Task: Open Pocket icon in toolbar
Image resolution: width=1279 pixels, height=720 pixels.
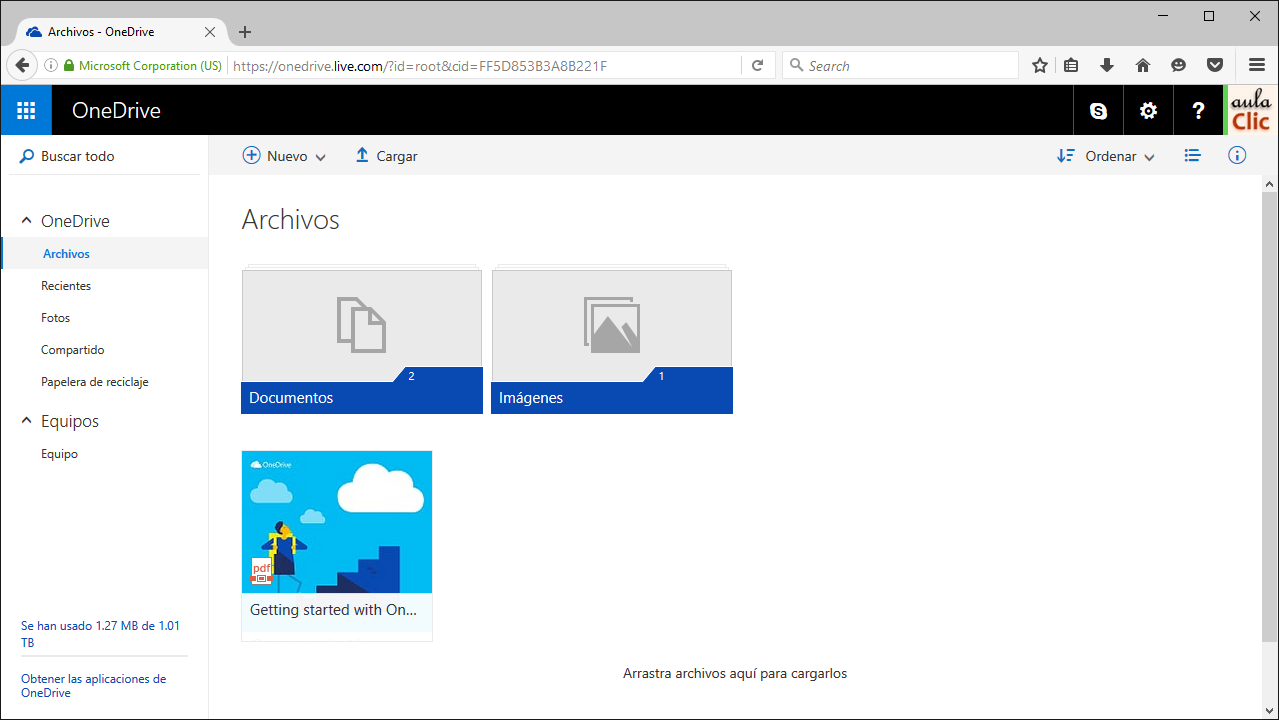Action: [x=1215, y=66]
